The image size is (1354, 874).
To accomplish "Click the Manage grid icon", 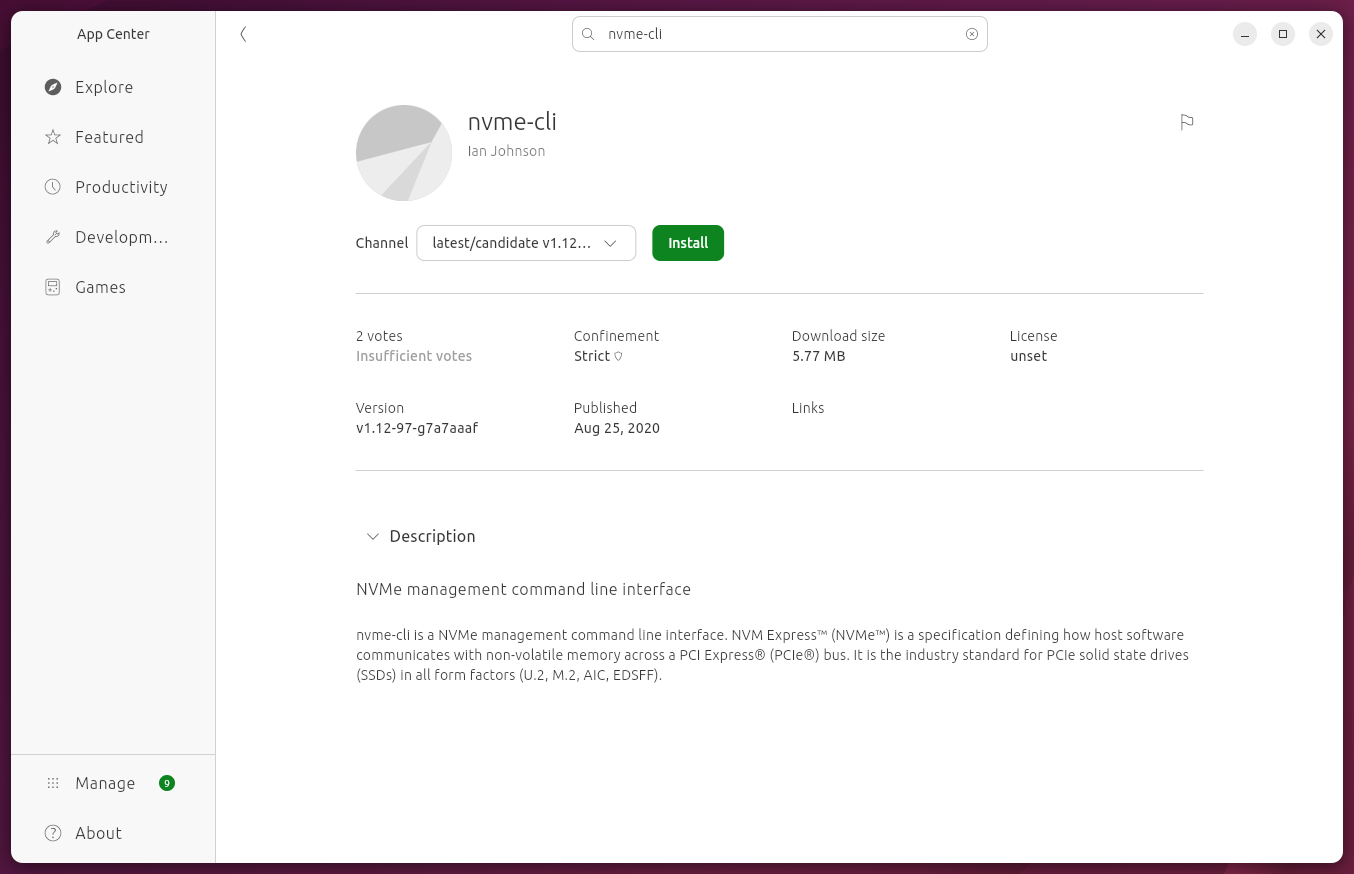I will click(53, 783).
